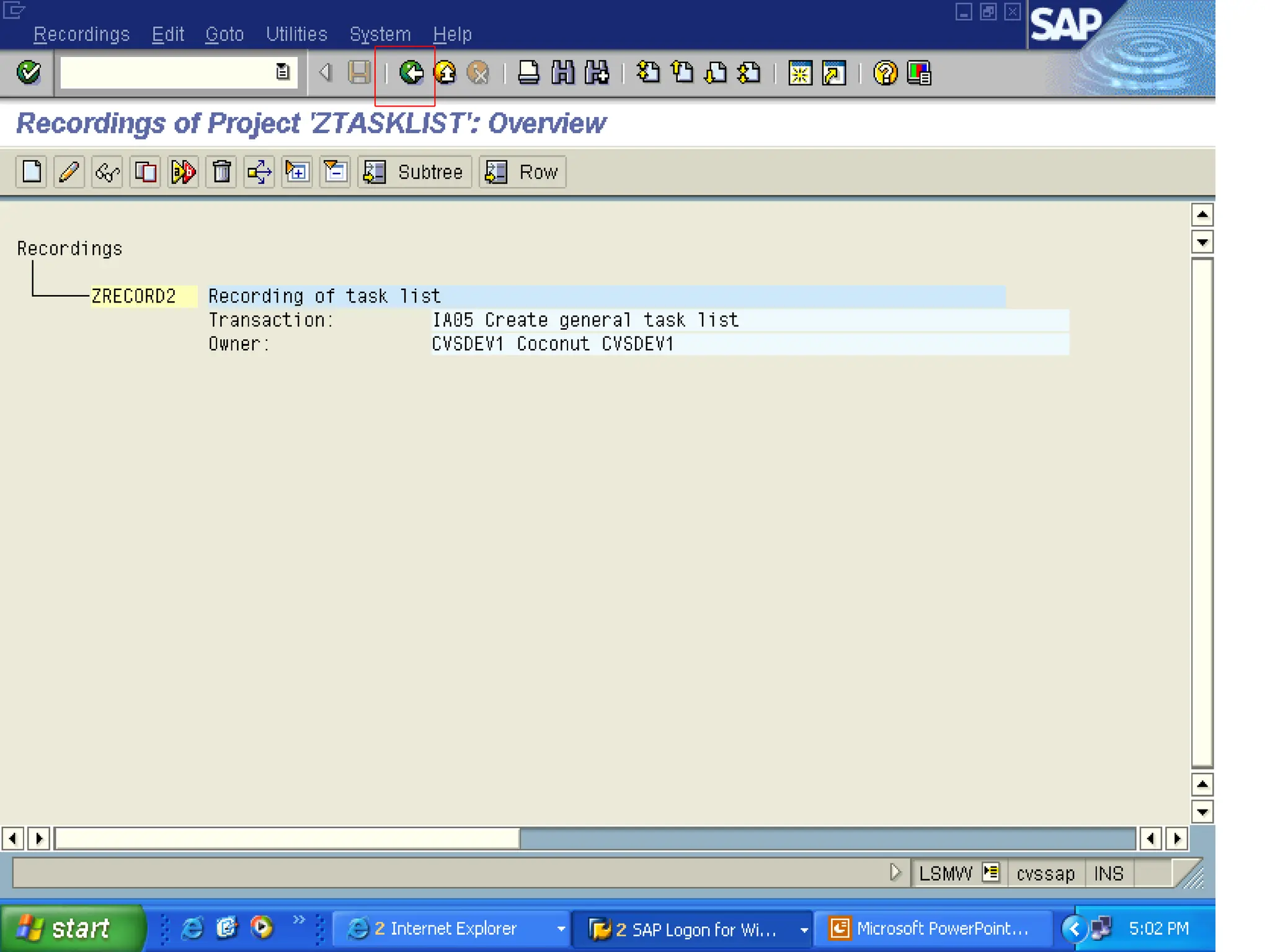The width and height of the screenshot is (1270, 952).
Task: Expand the subtree node icon
Action: [x=297, y=172]
